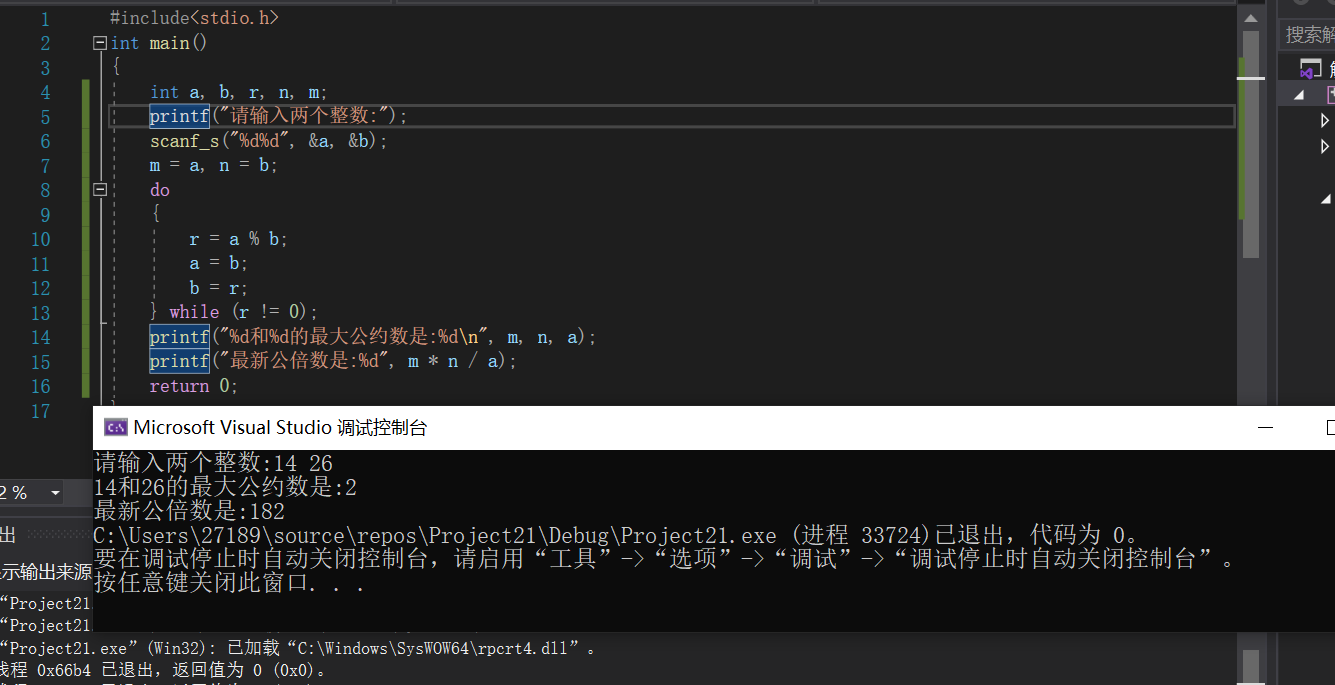Click the Output row mentioning rpcrt4.dll
Viewport: 1335px width, 685px height.
[x=298, y=649]
